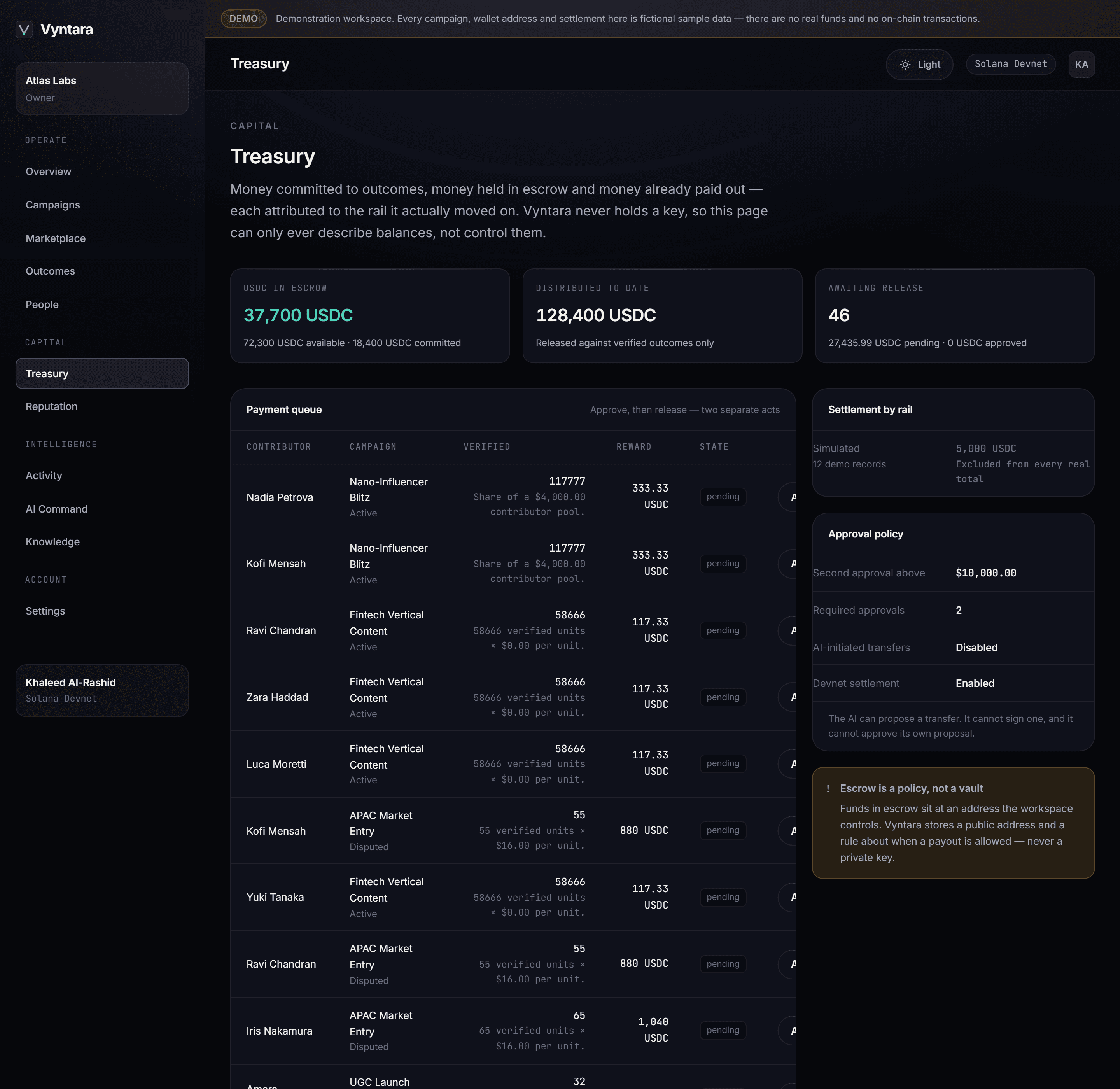
Task: Click the Enabled value for Devnet settlement
Action: click(975, 683)
